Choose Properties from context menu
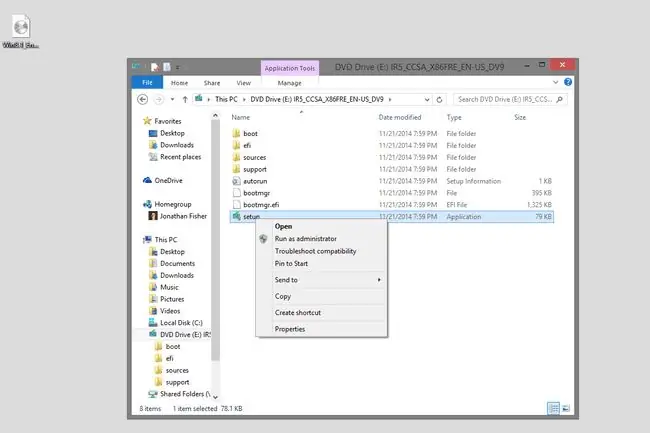Viewport: 650px width, 433px height. coord(322,329)
